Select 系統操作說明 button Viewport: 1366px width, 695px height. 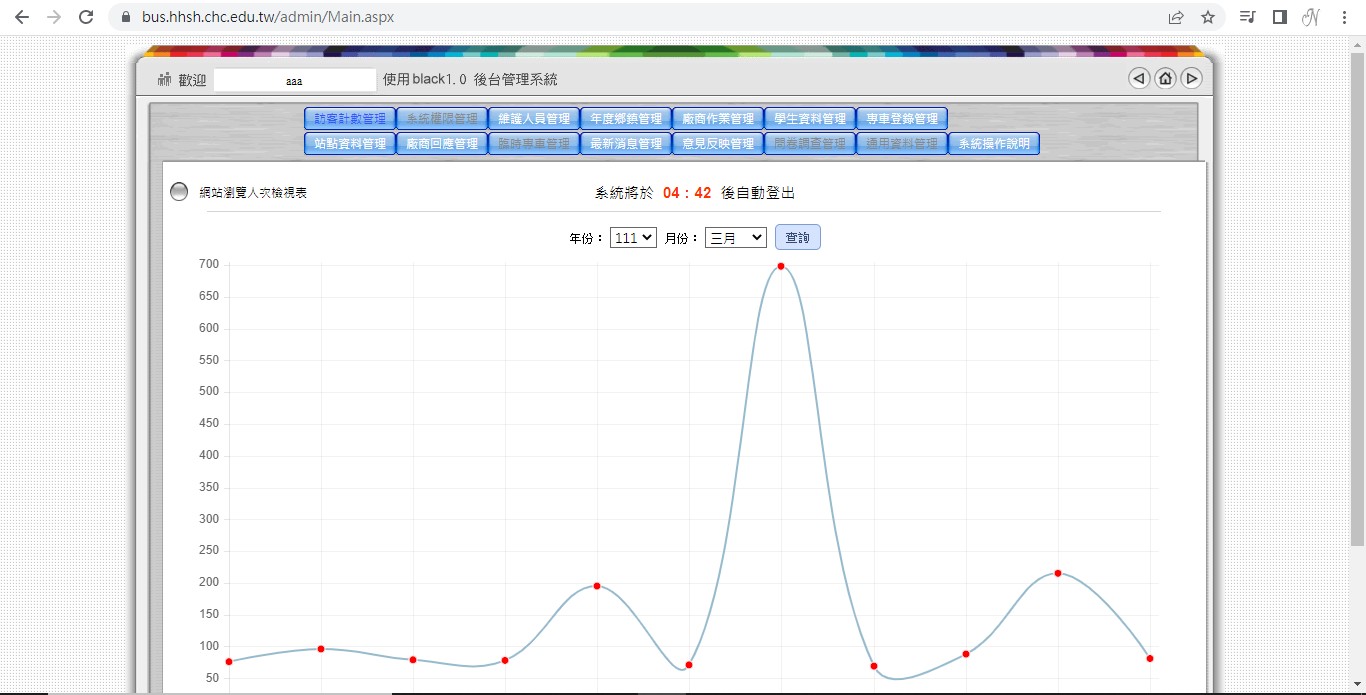(994, 144)
